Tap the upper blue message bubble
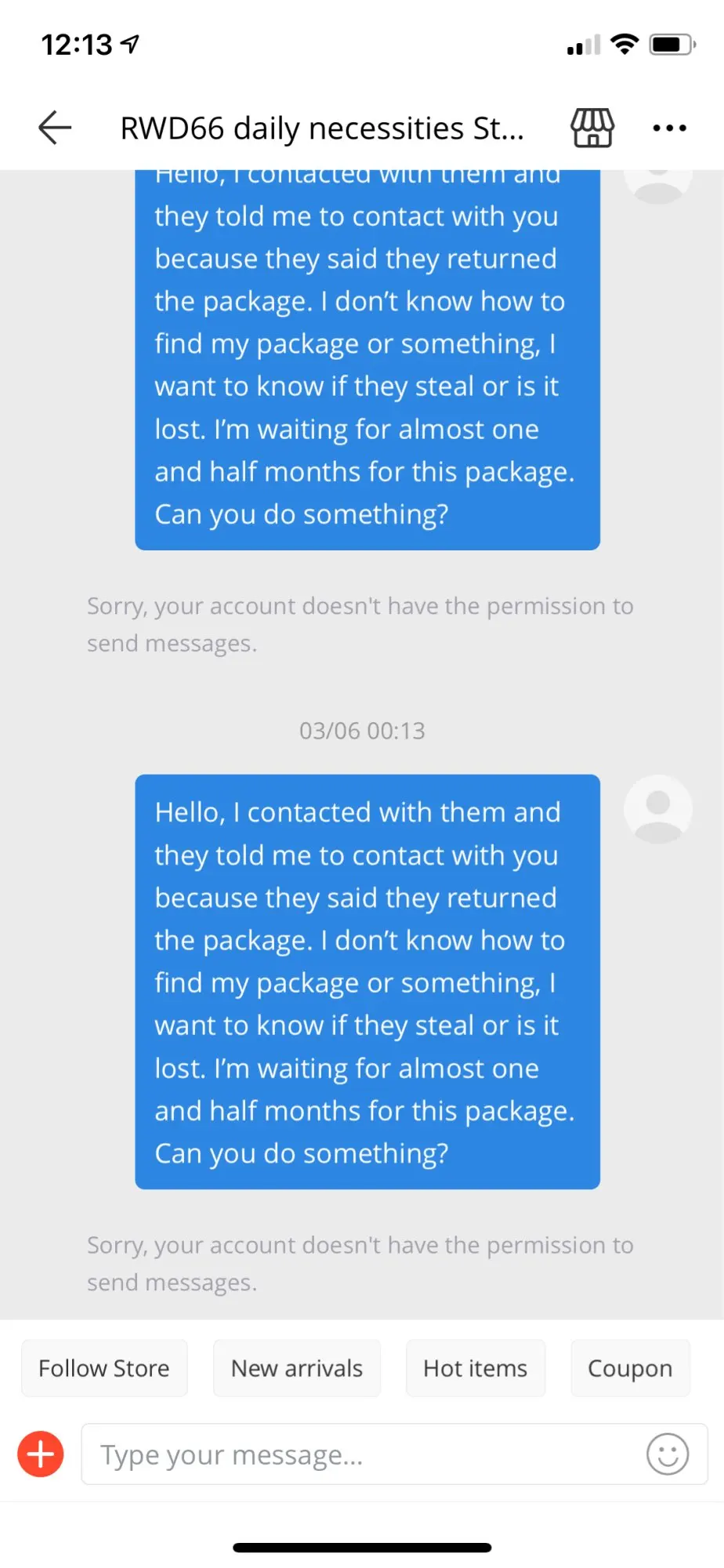Viewport: 724px width, 1568px height. (367, 360)
